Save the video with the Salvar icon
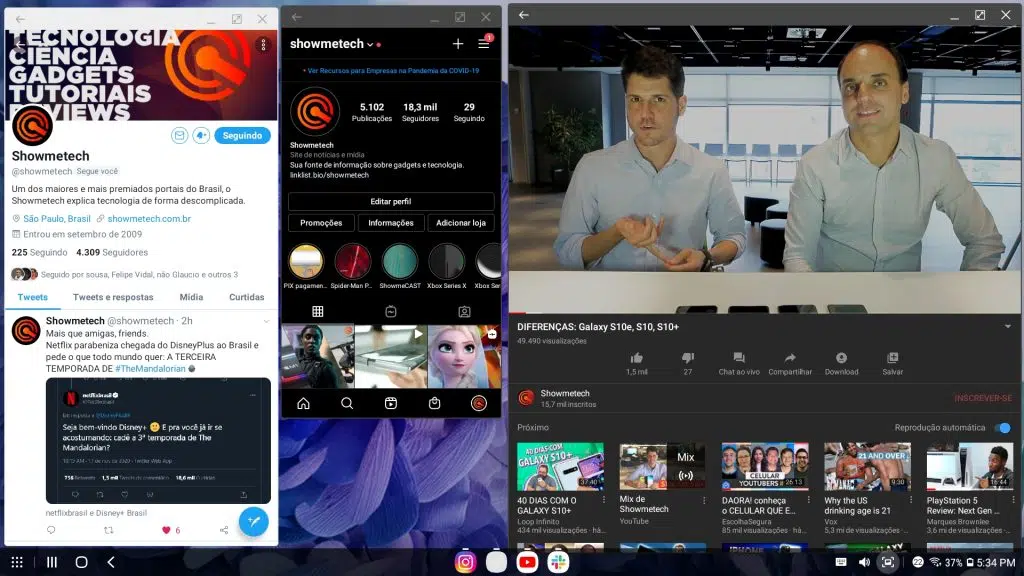Screen dimensions: 1024x576 (x=892, y=358)
